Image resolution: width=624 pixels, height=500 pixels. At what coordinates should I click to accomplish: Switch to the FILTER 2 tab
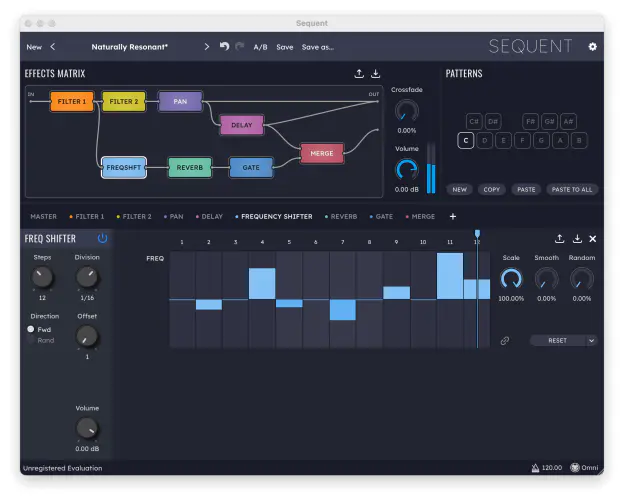(x=134, y=217)
